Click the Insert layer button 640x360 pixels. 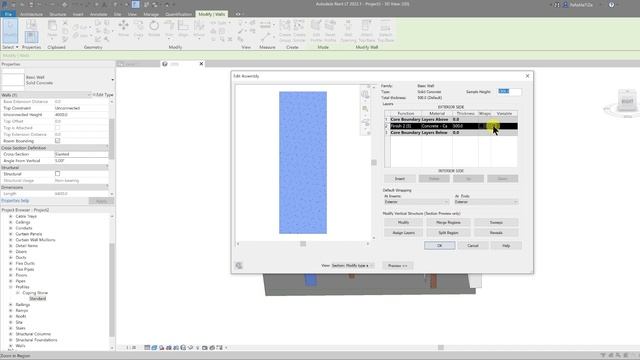tap(400, 179)
